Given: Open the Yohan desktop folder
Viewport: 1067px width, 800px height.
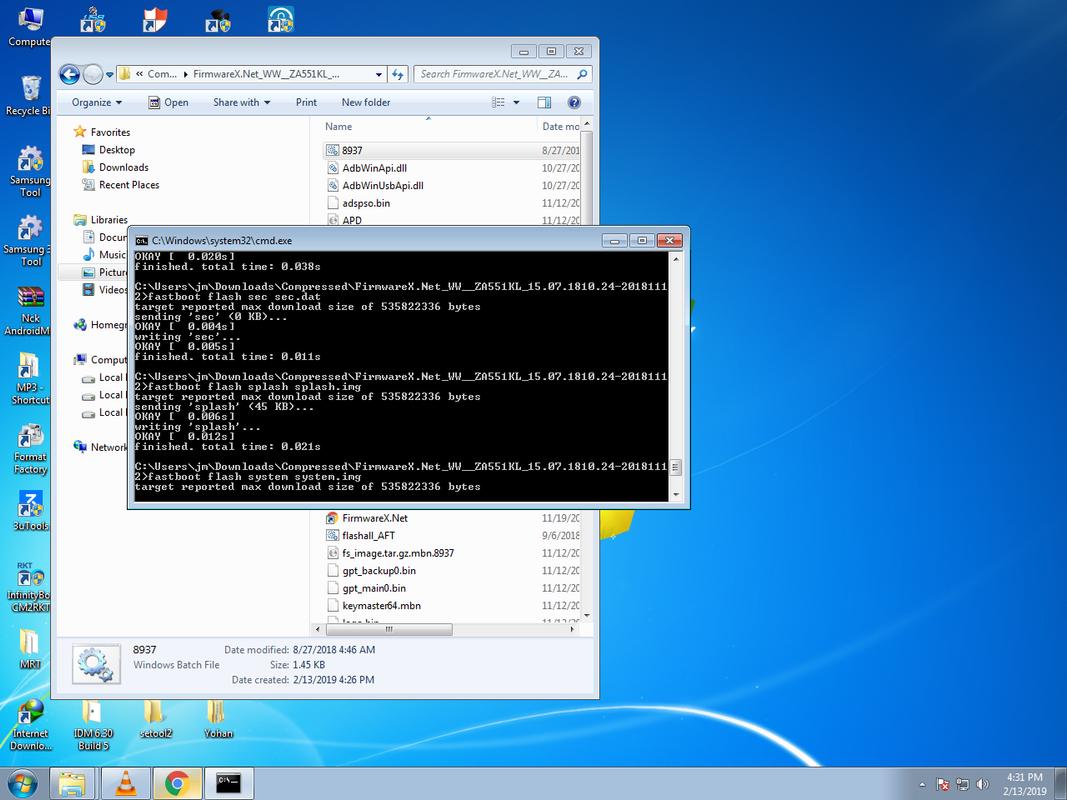Looking at the screenshot, I should (218, 719).
